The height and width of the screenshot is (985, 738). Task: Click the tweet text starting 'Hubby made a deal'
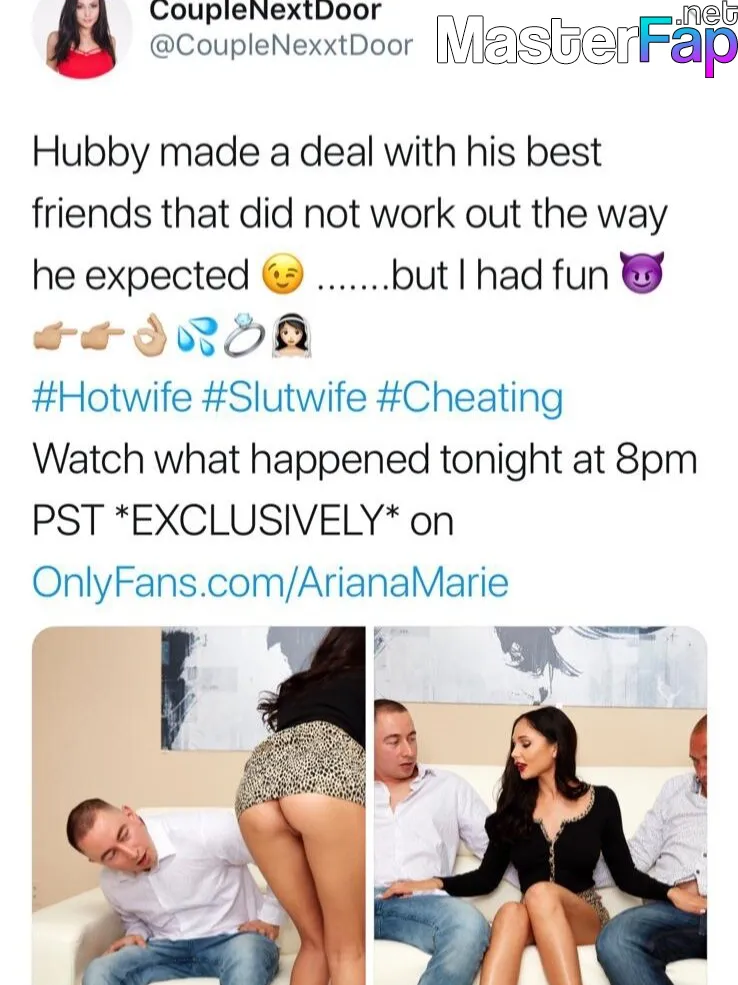[x=350, y=214]
